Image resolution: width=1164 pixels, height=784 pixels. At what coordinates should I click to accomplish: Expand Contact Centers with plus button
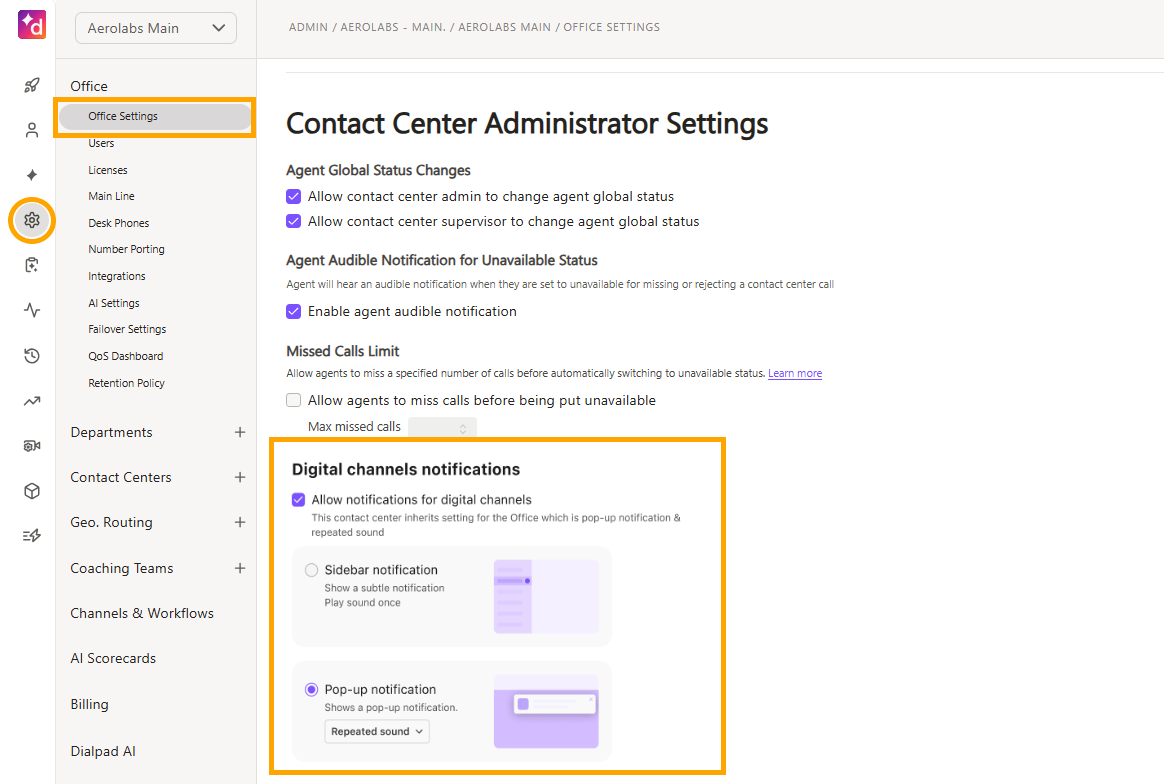point(240,477)
